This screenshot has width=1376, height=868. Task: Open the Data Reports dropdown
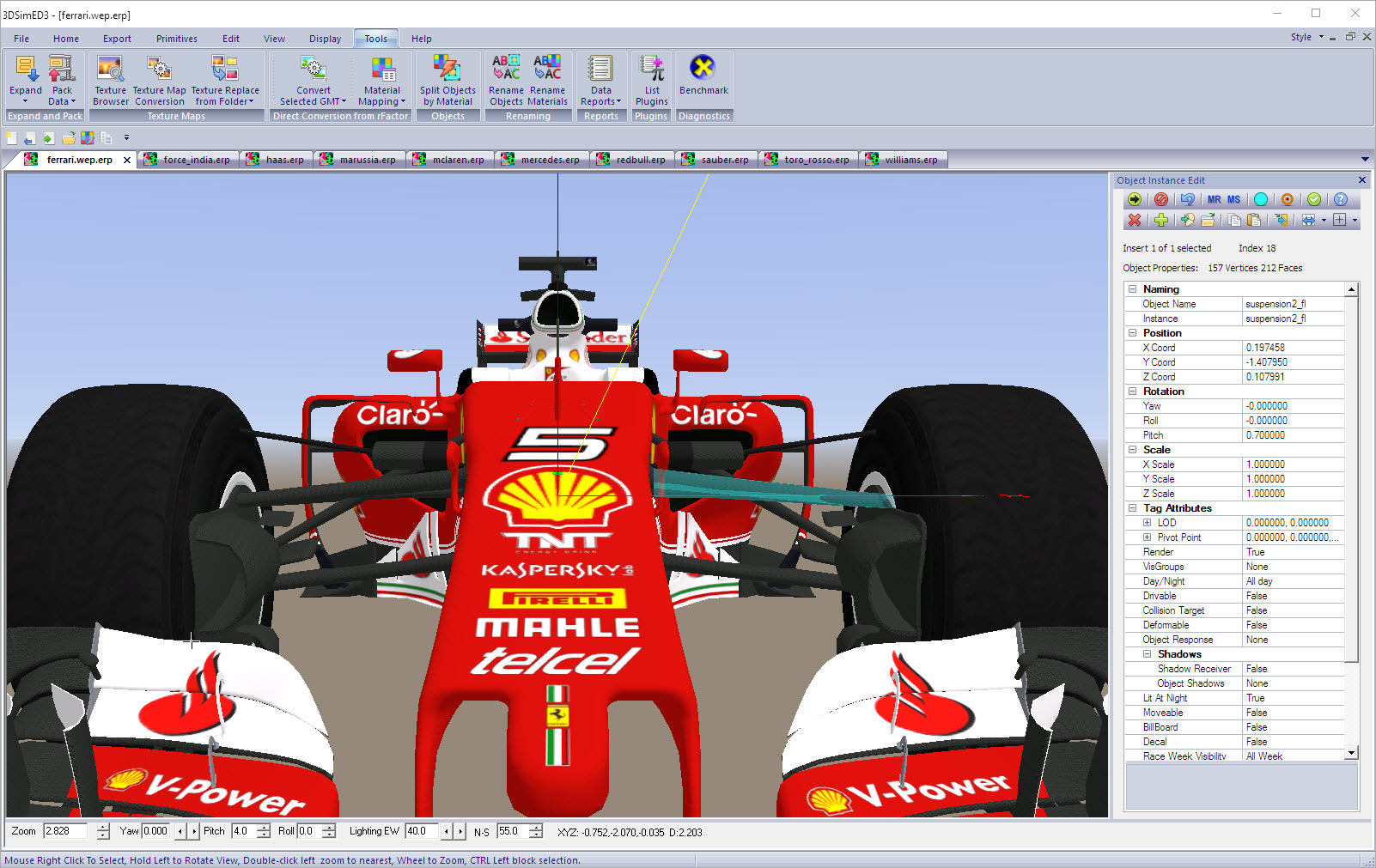[601, 80]
